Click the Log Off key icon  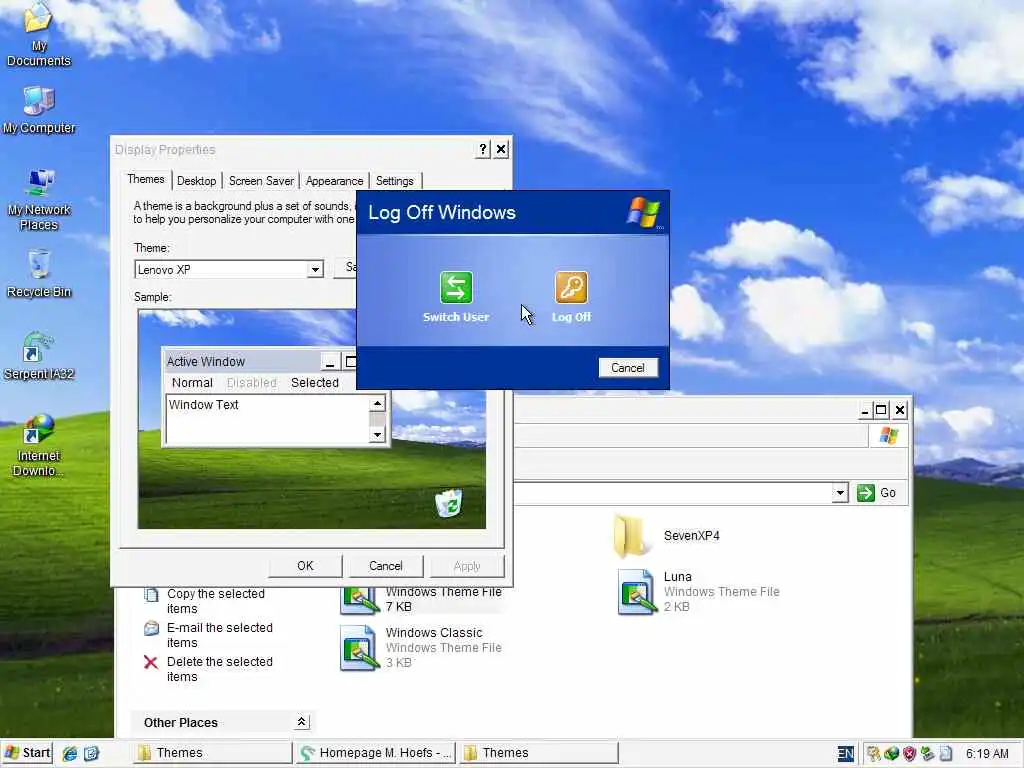(571, 287)
